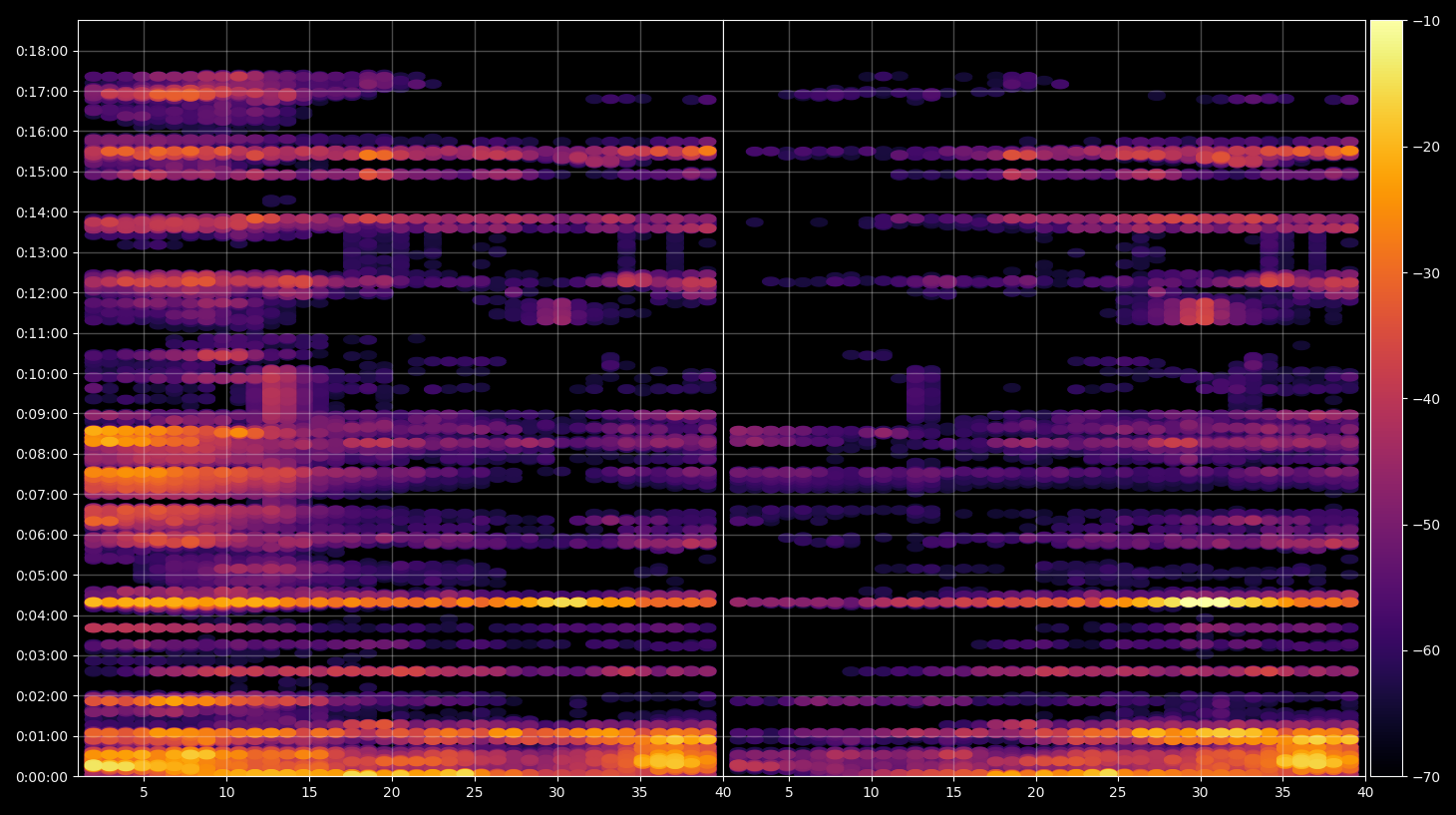Click the 0:07:00 time axis label

click(x=42, y=495)
